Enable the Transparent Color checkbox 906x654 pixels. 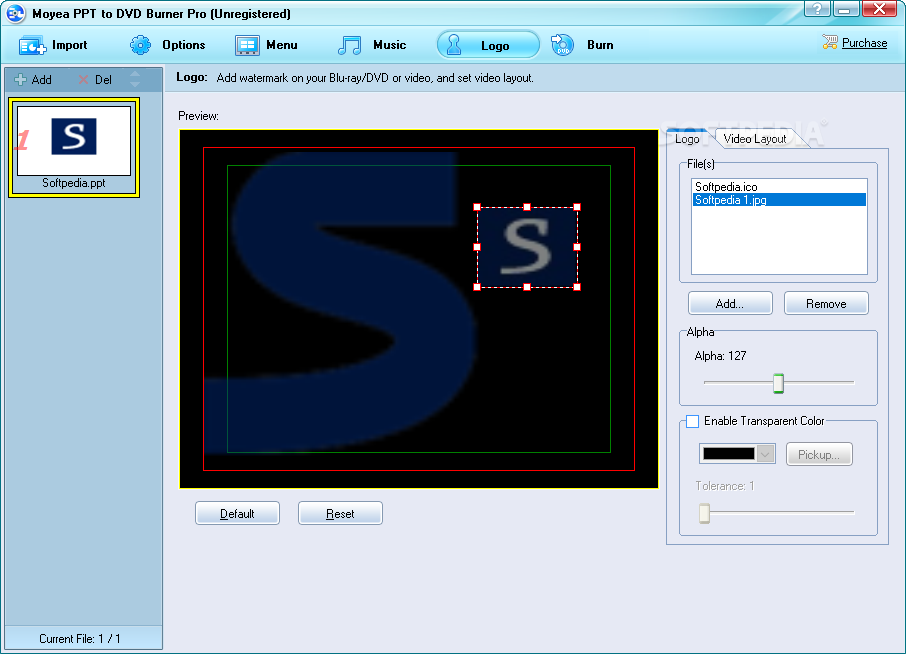(x=692, y=421)
